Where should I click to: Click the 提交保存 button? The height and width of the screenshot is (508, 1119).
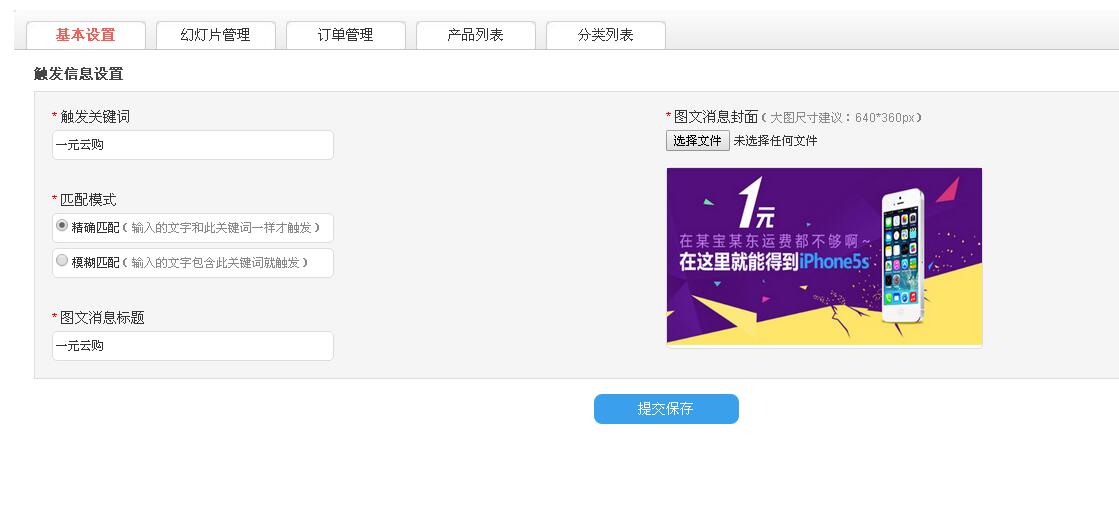pyautogui.click(x=666, y=409)
